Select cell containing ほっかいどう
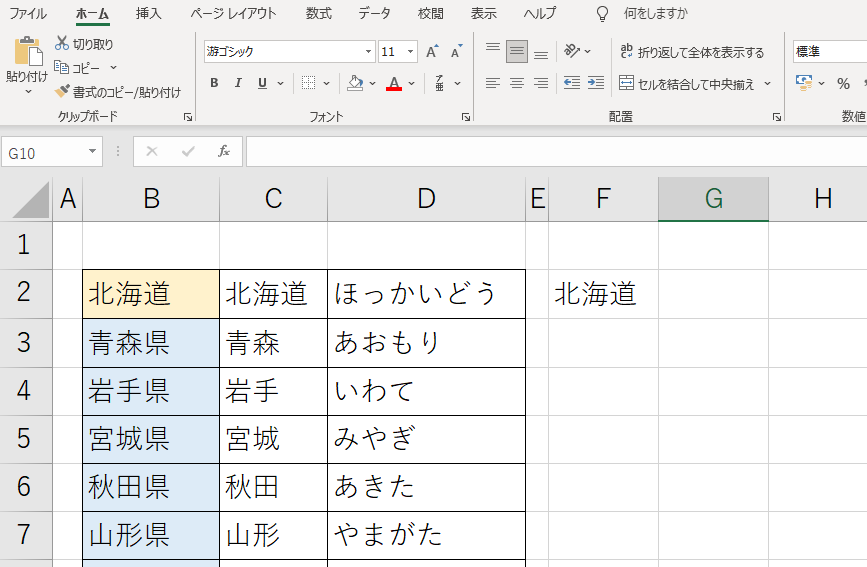Image resolution: width=867 pixels, height=567 pixels. coord(426,294)
